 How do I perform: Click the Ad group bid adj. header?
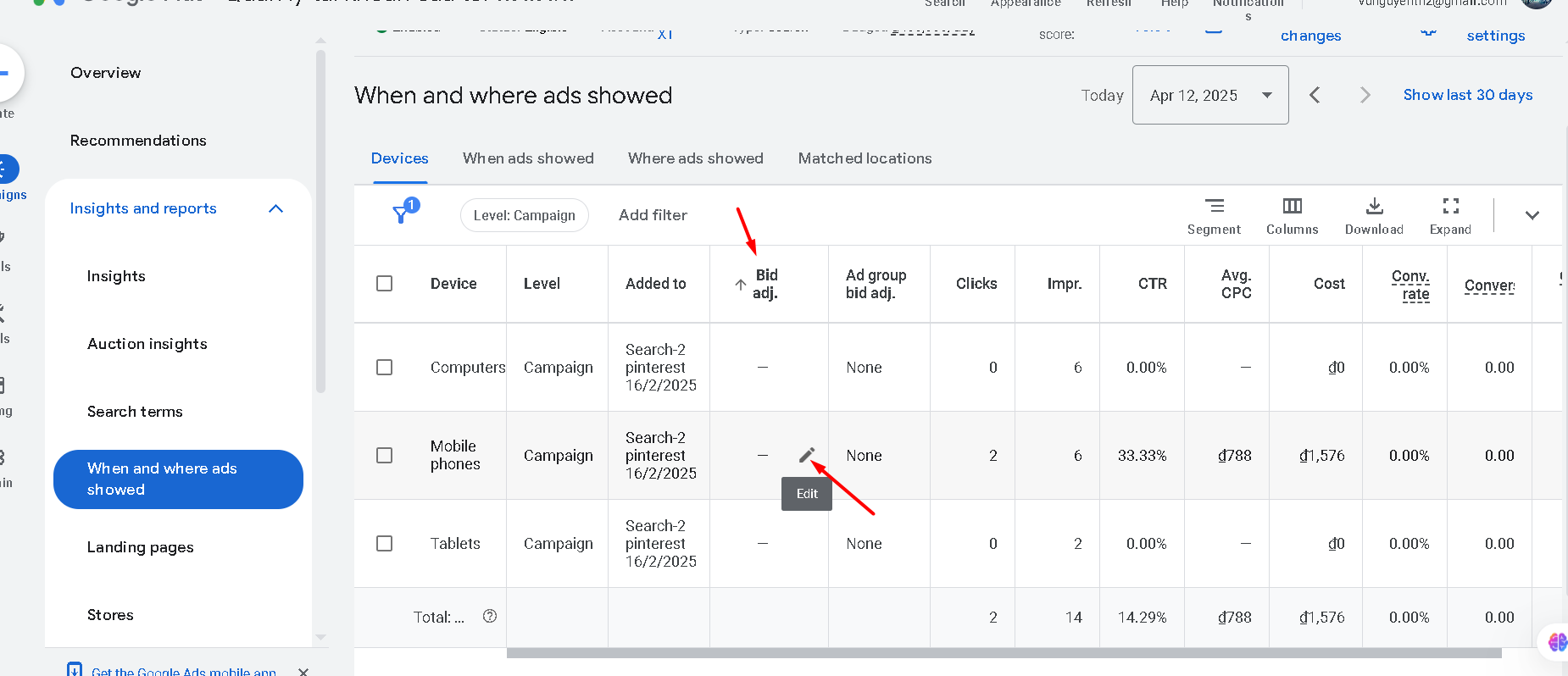[876, 284]
